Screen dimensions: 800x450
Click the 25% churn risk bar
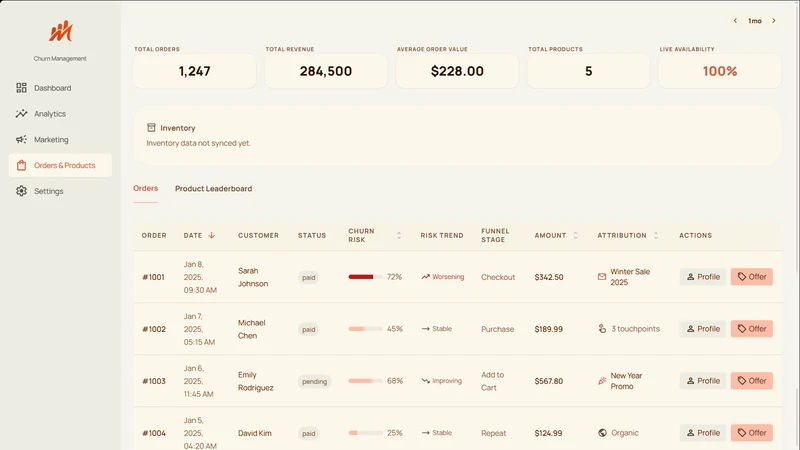tap(365, 433)
